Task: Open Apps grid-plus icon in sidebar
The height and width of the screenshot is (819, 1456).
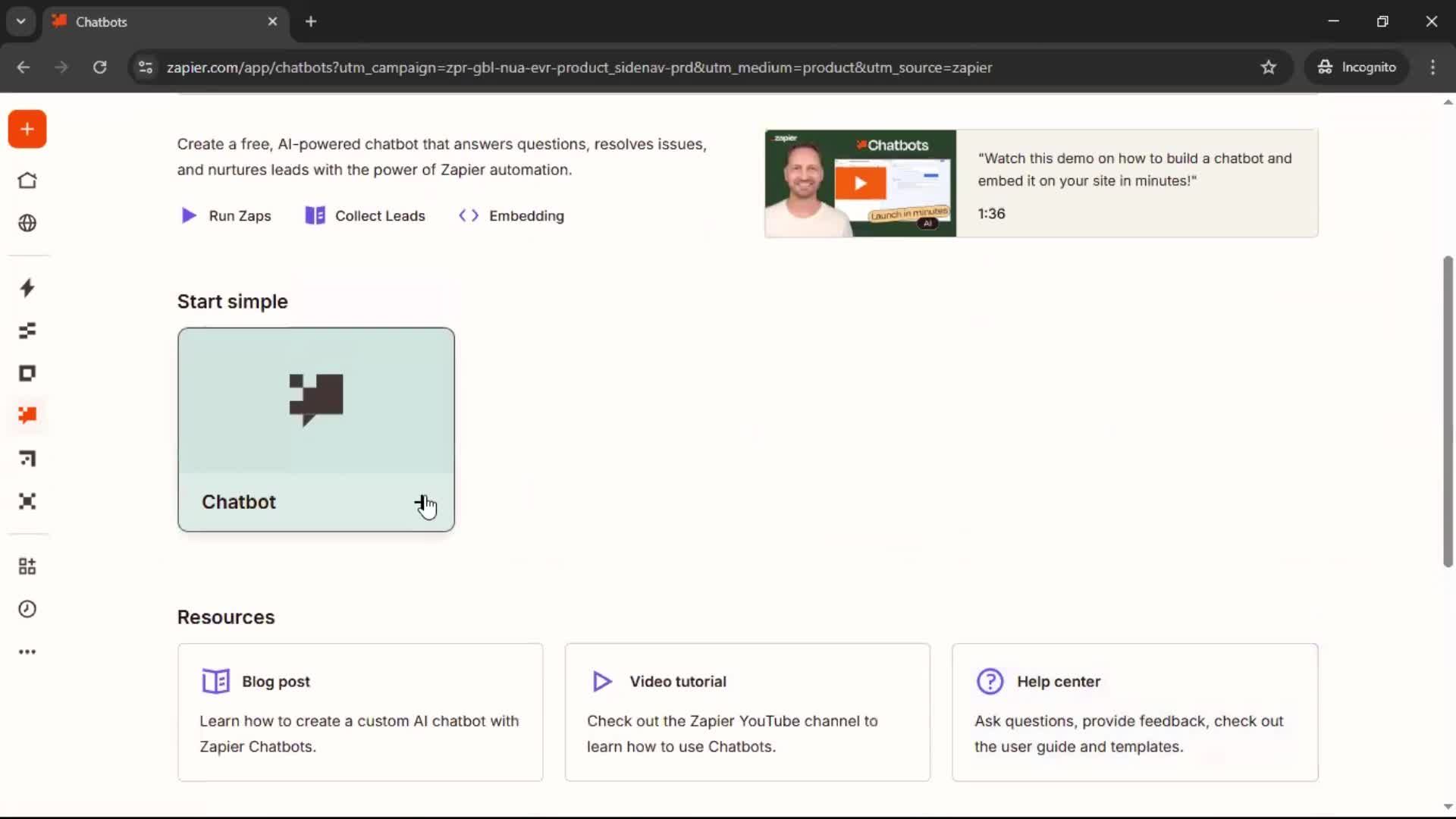Action: tap(27, 566)
